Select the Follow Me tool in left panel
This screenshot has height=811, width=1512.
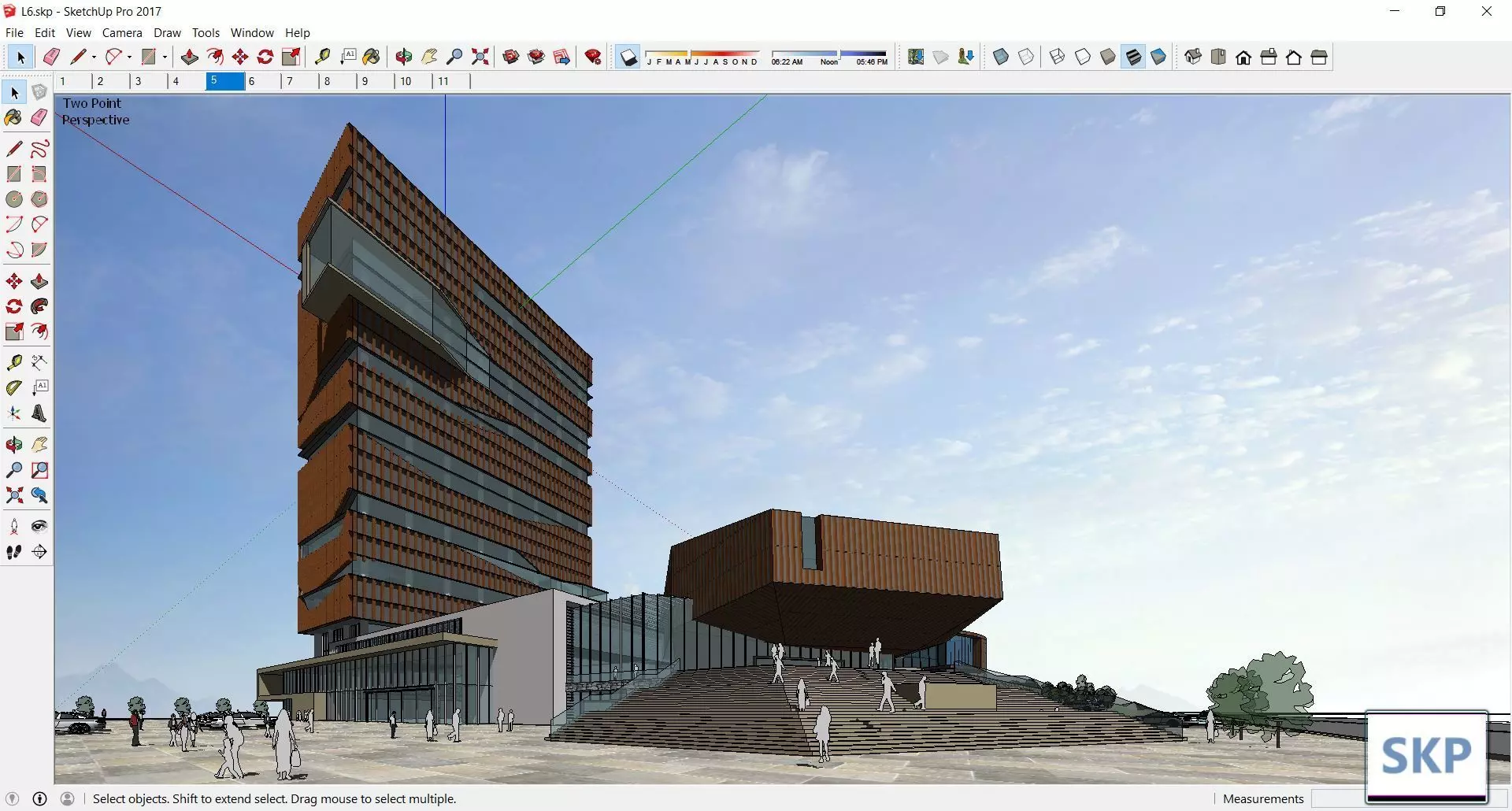click(39, 306)
